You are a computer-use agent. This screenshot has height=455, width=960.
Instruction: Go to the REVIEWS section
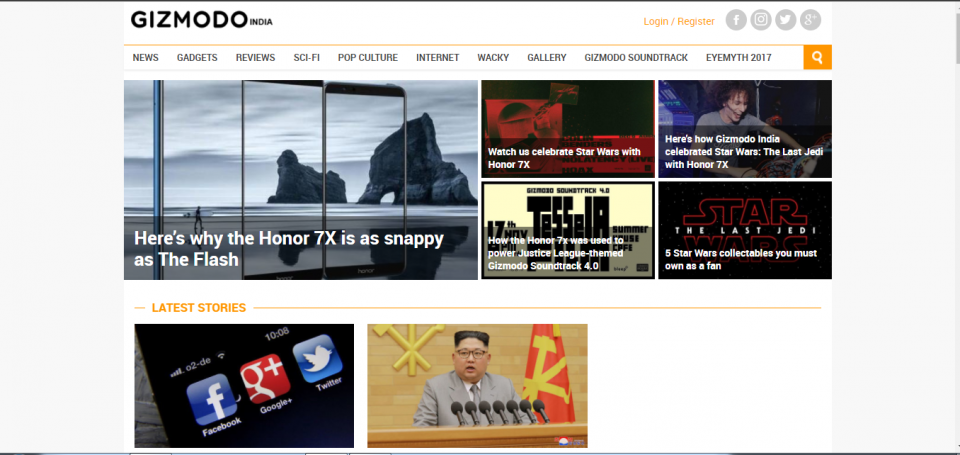pos(255,58)
